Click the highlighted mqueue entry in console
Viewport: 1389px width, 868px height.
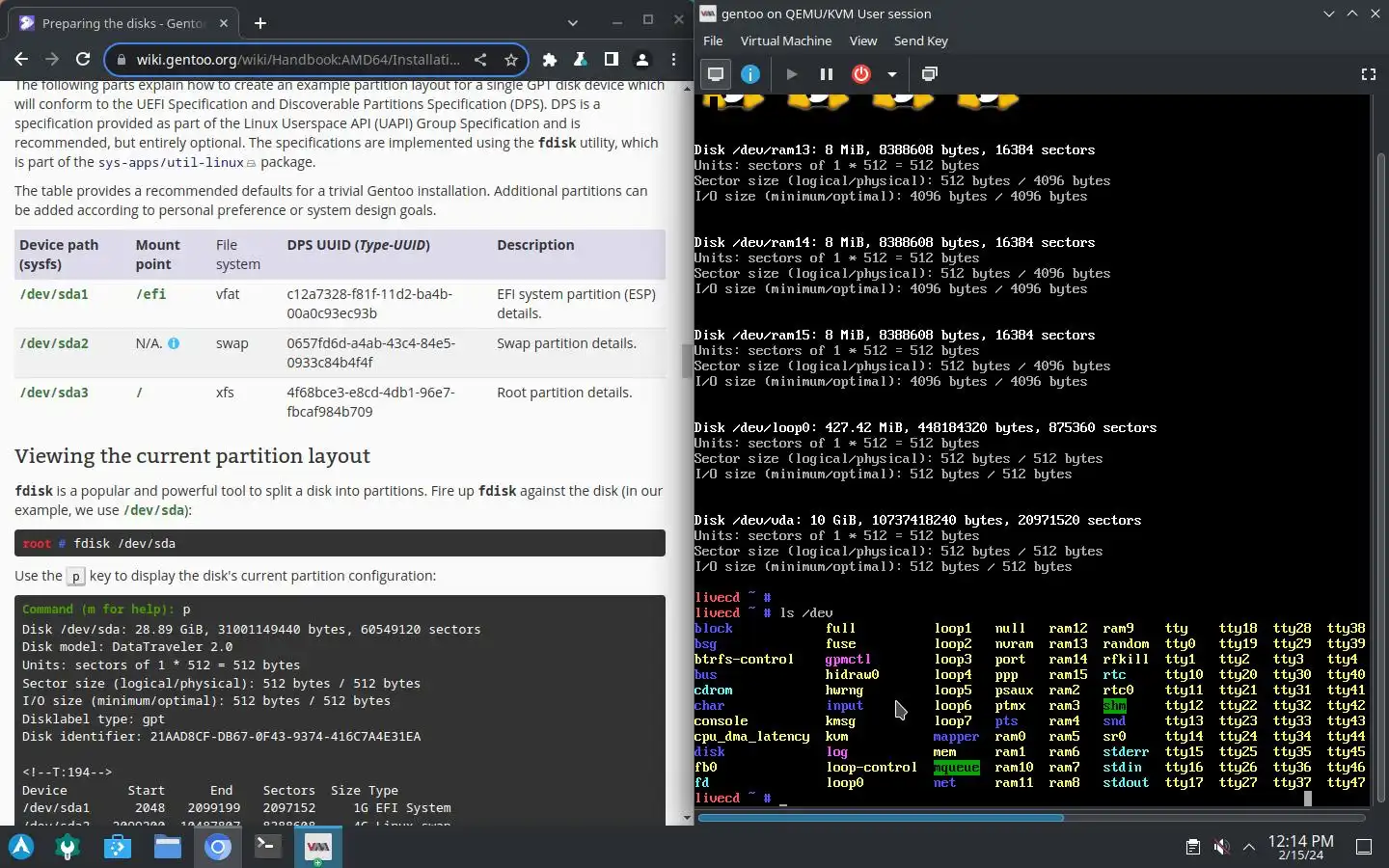957,768
